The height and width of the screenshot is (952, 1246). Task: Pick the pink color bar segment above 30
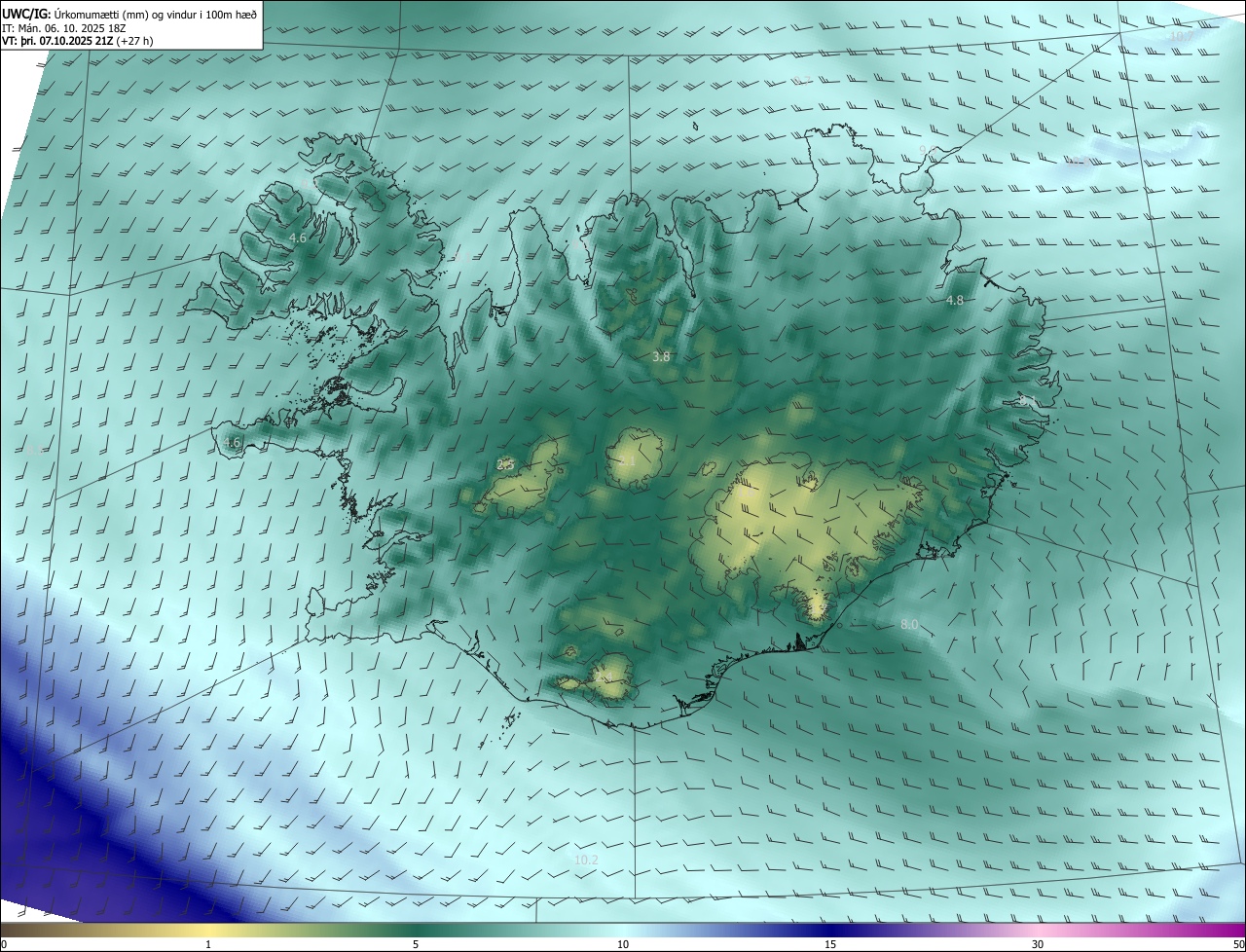[x=1038, y=930]
